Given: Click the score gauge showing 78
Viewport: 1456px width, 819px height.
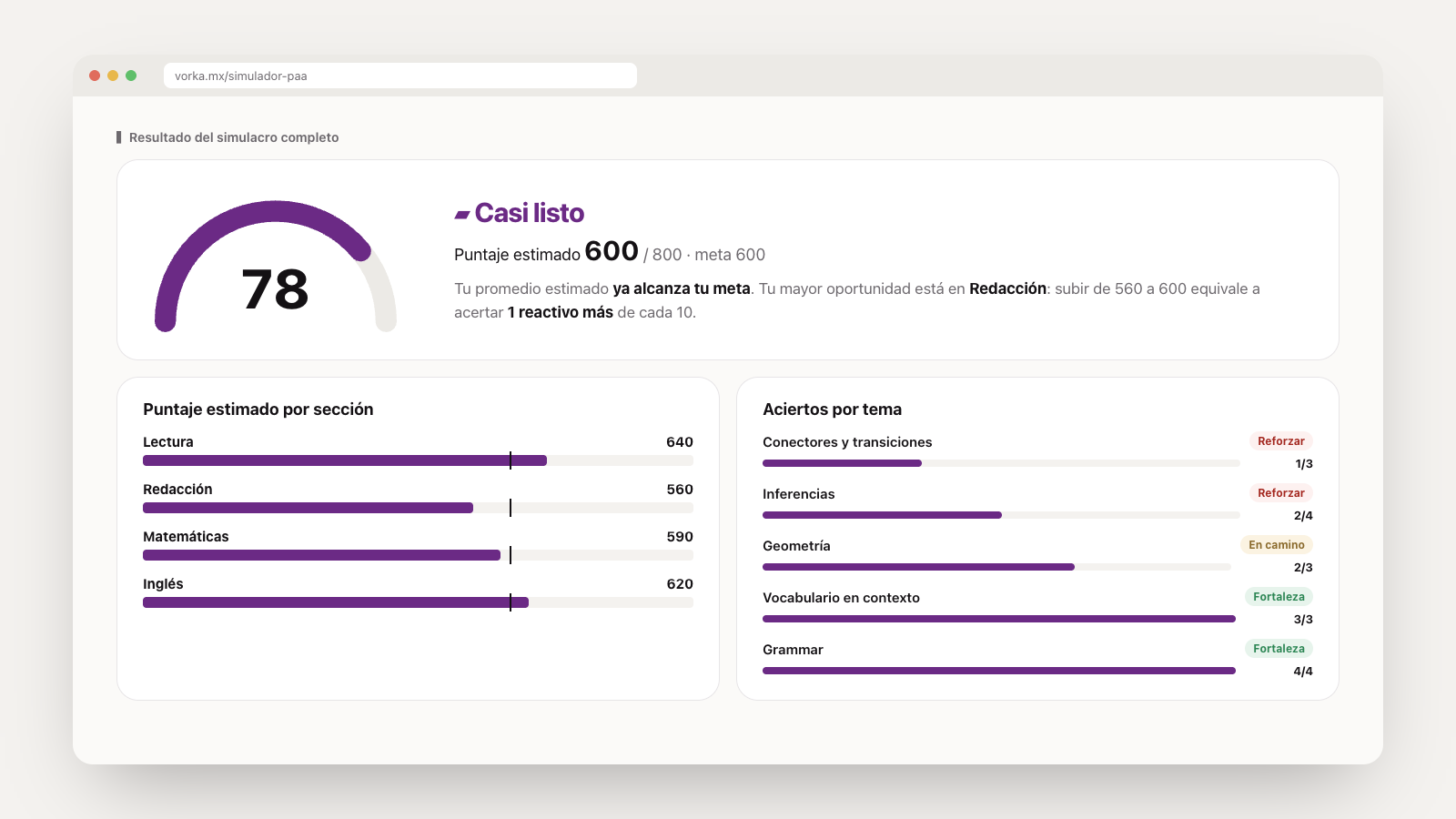Looking at the screenshot, I should (276, 266).
